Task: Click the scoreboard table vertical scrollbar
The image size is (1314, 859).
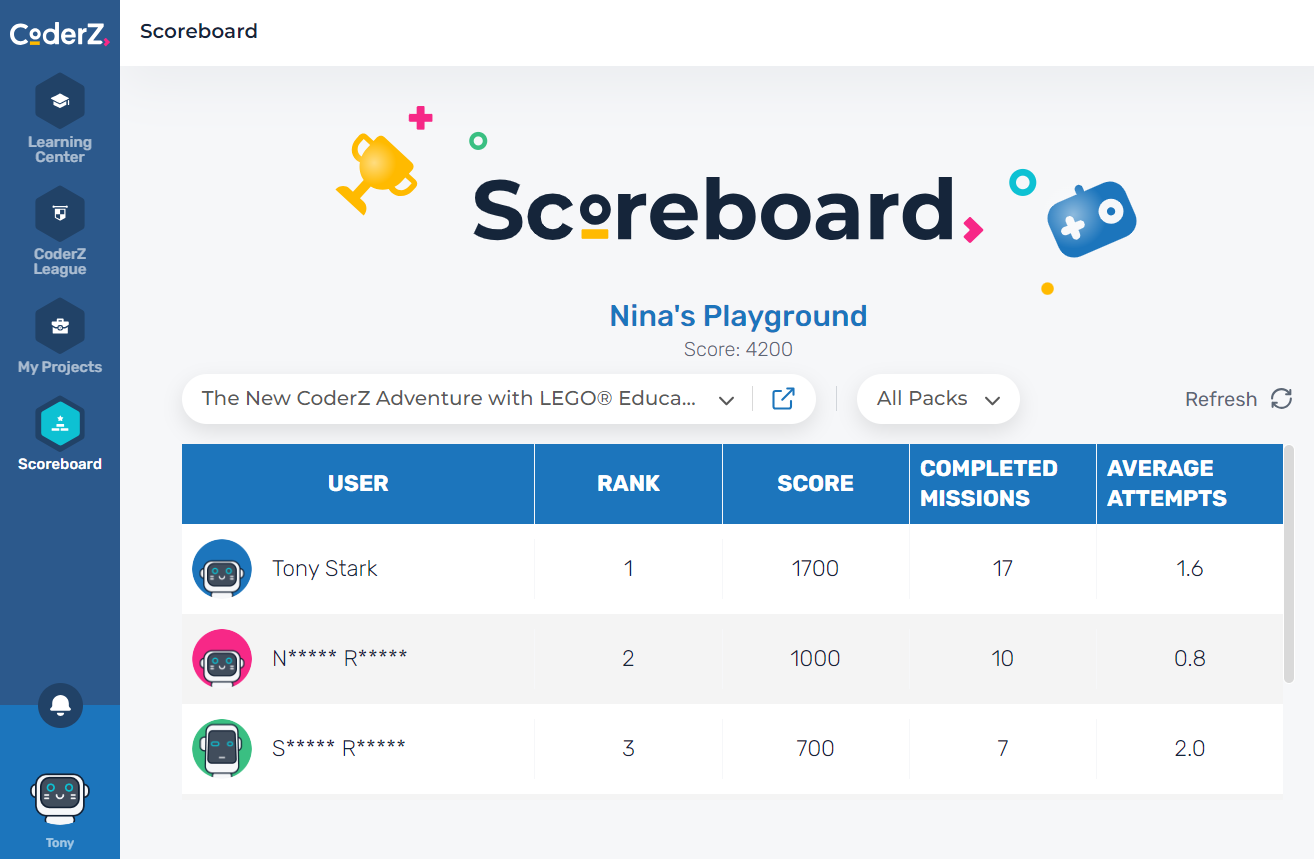Action: pyautogui.click(x=1288, y=565)
